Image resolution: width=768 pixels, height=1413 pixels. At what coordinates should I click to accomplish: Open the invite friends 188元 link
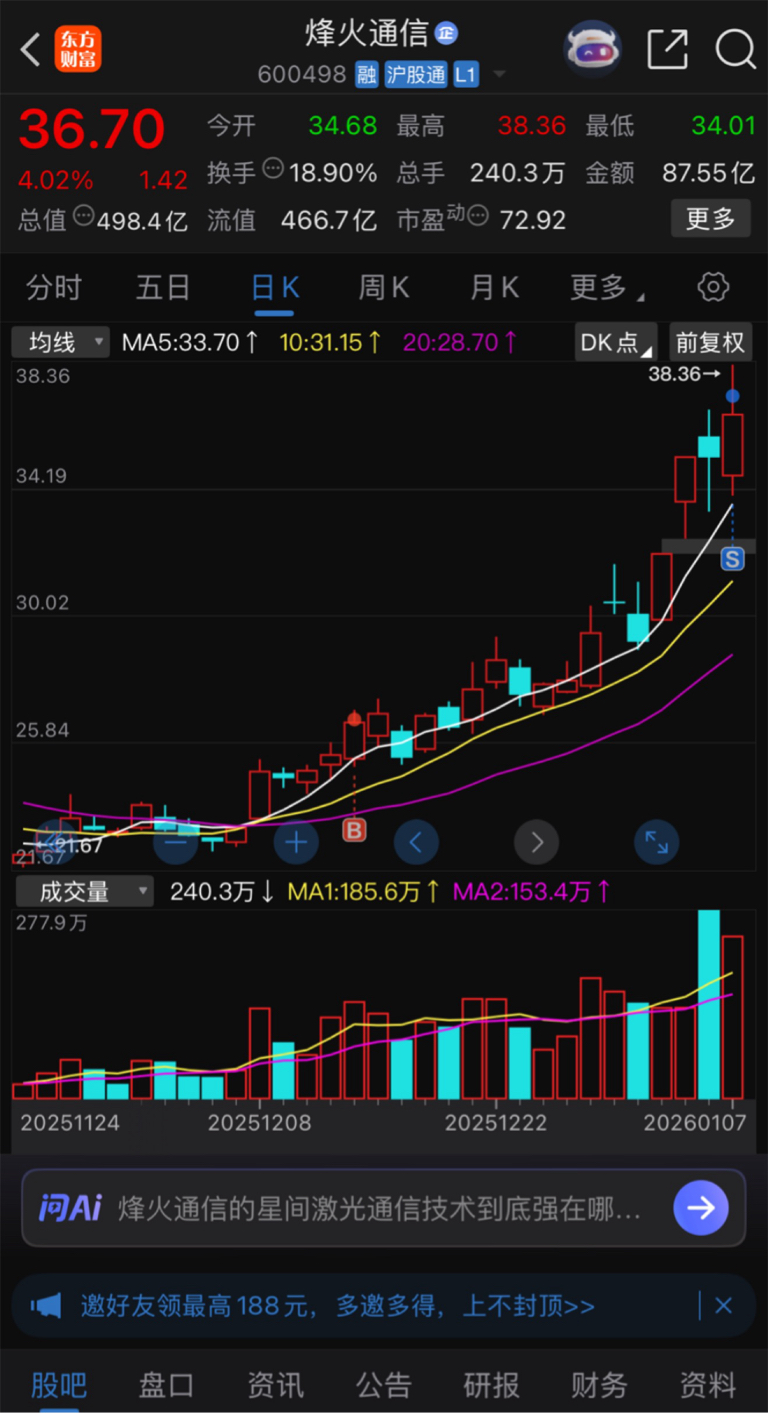338,1306
